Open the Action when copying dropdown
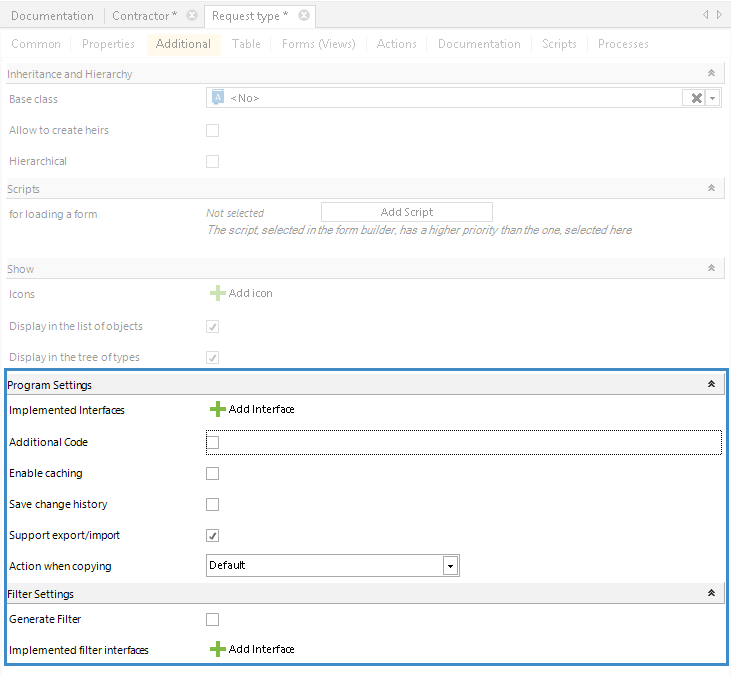 pyautogui.click(x=451, y=566)
